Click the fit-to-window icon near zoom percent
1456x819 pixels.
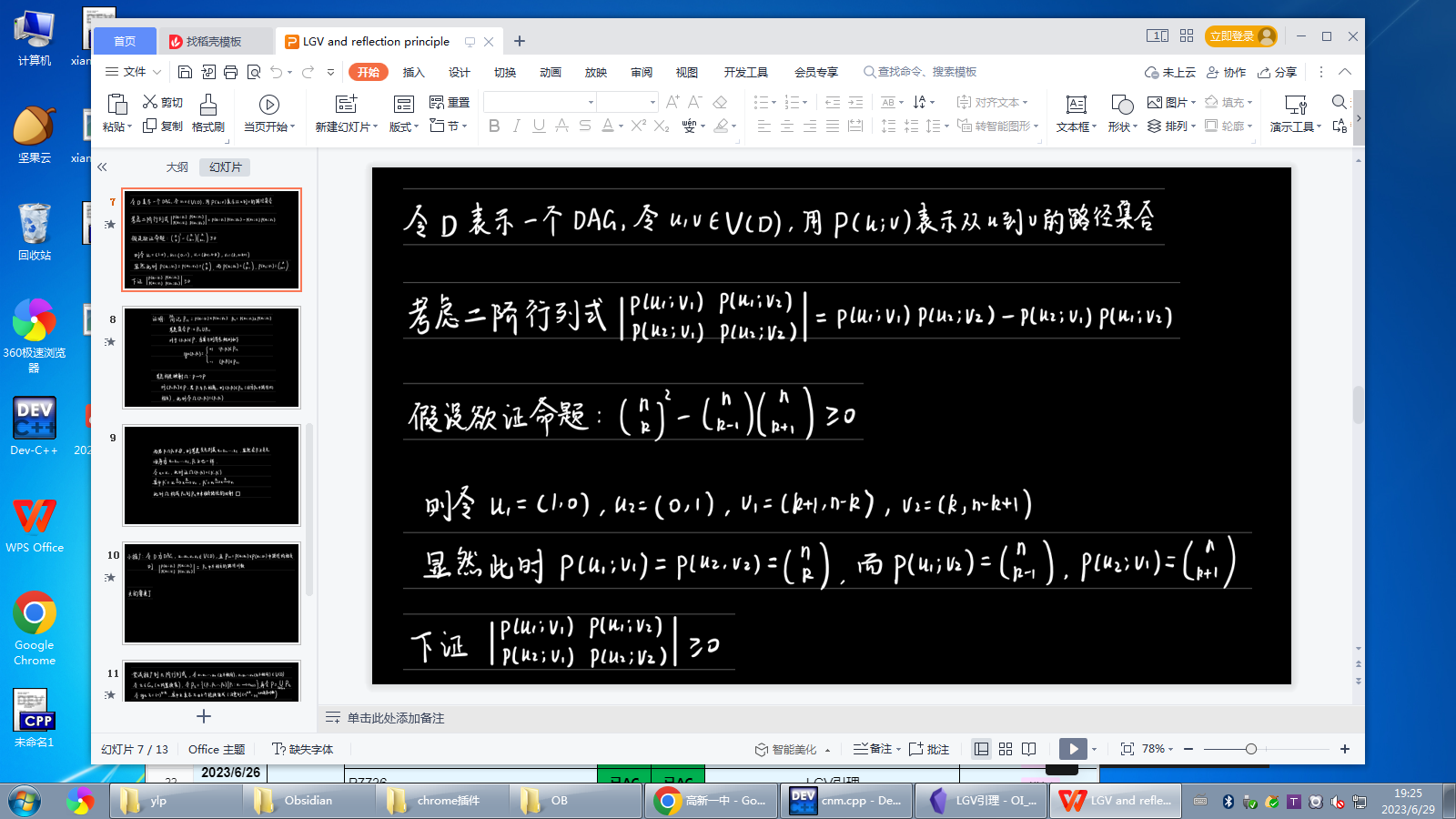[1127, 749]
